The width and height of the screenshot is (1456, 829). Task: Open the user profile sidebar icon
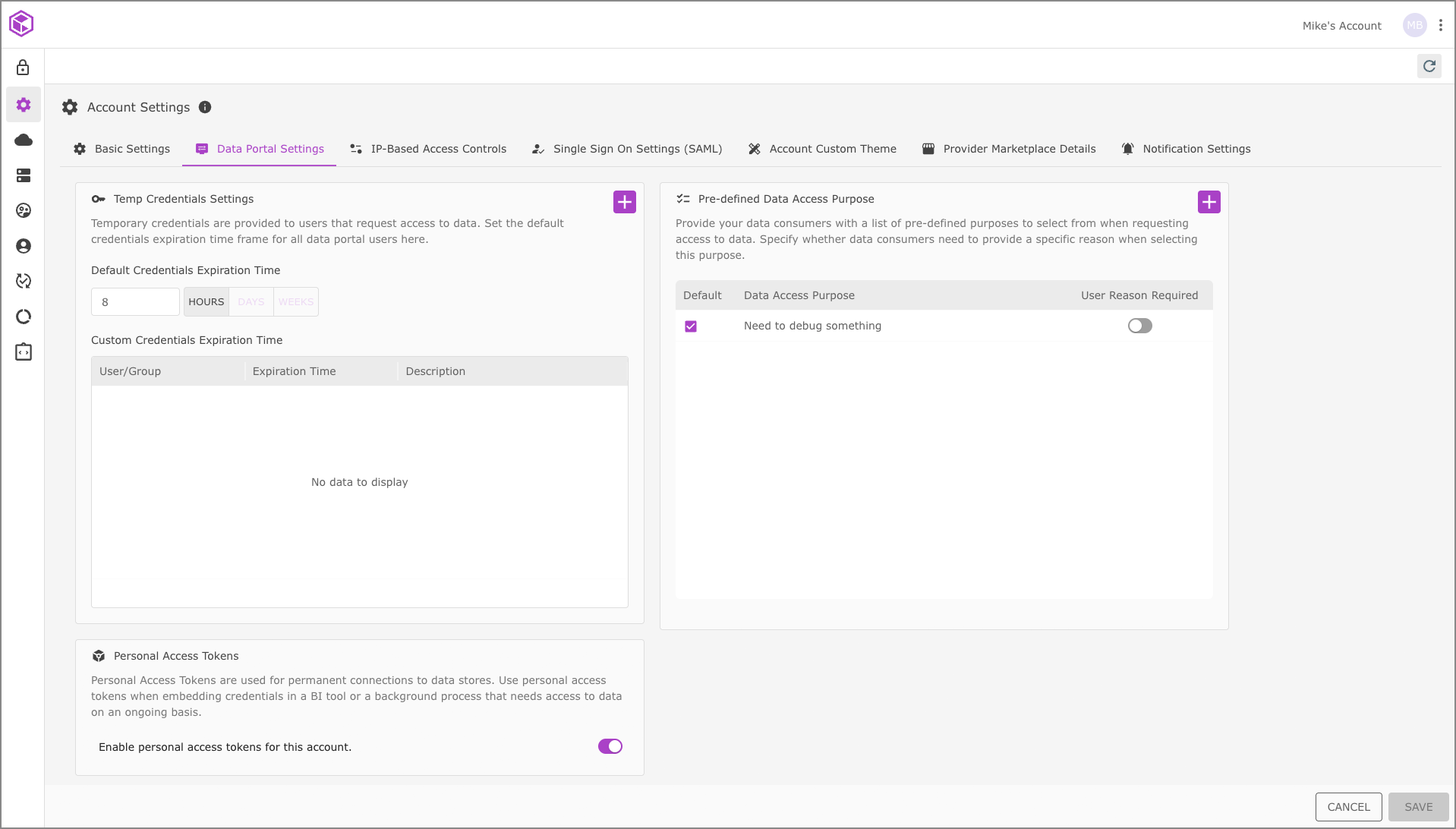point(24,246)
